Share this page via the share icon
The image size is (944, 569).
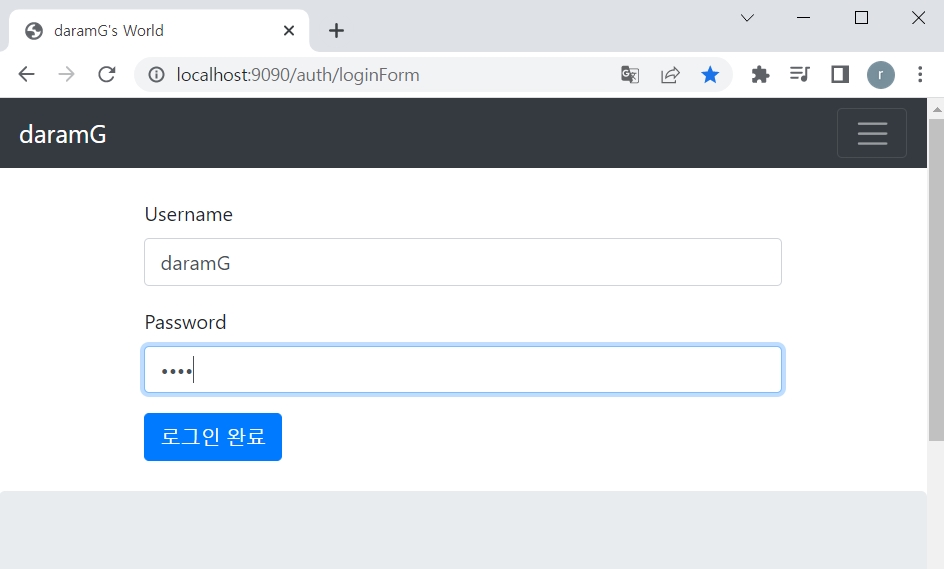click(x=670, y=75)
